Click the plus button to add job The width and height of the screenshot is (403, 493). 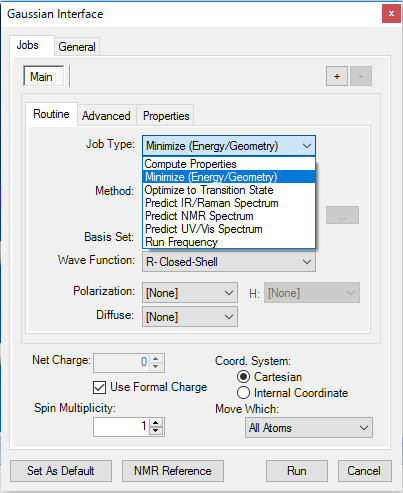pyautogui.click(x=337, y=76)
